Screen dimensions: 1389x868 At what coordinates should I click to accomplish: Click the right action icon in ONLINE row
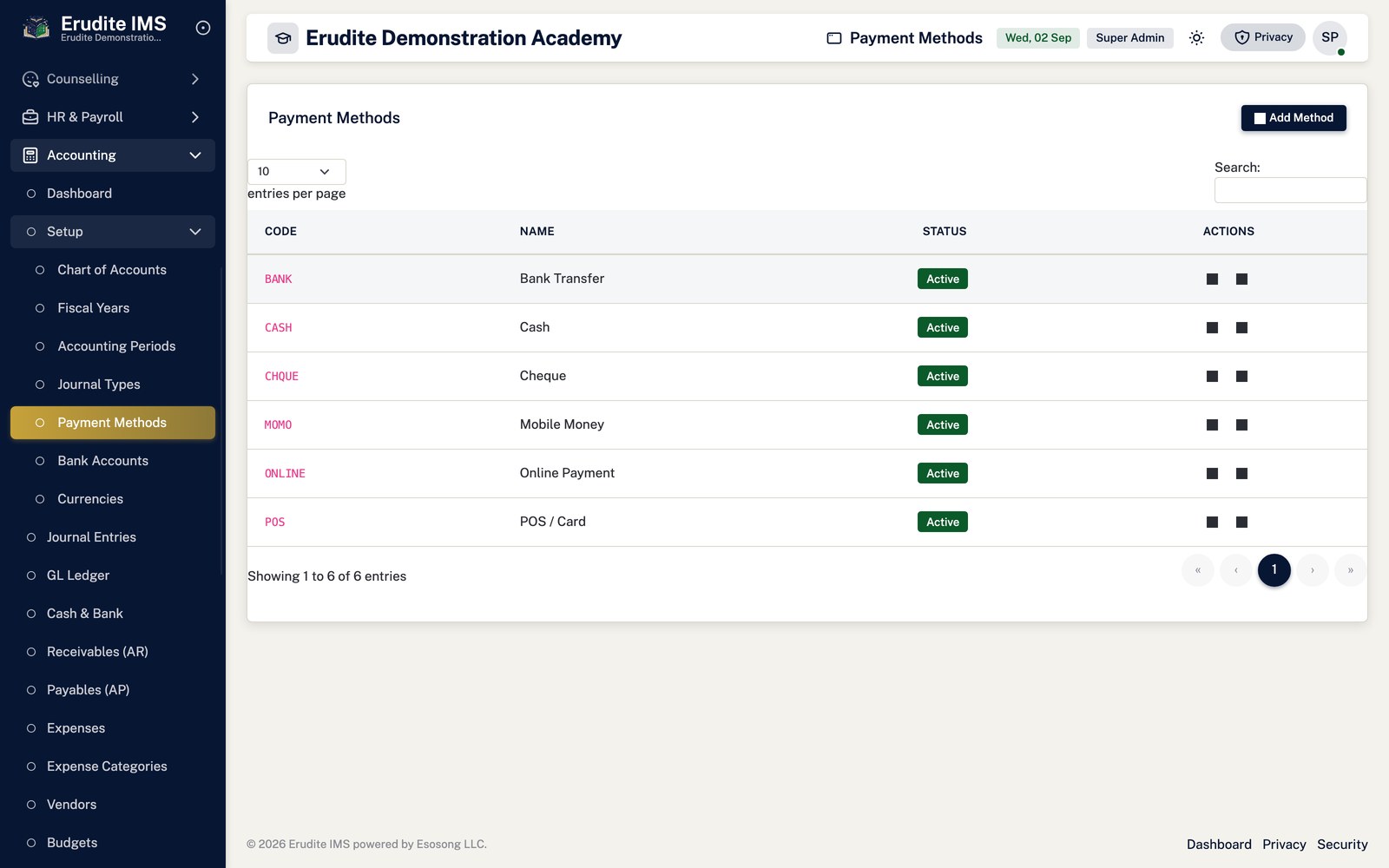click(1241, 473)
